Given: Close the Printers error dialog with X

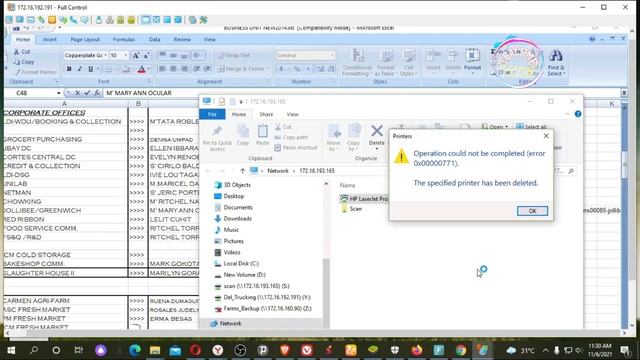Looking at the screenshot, I should (x=546, y=136).
